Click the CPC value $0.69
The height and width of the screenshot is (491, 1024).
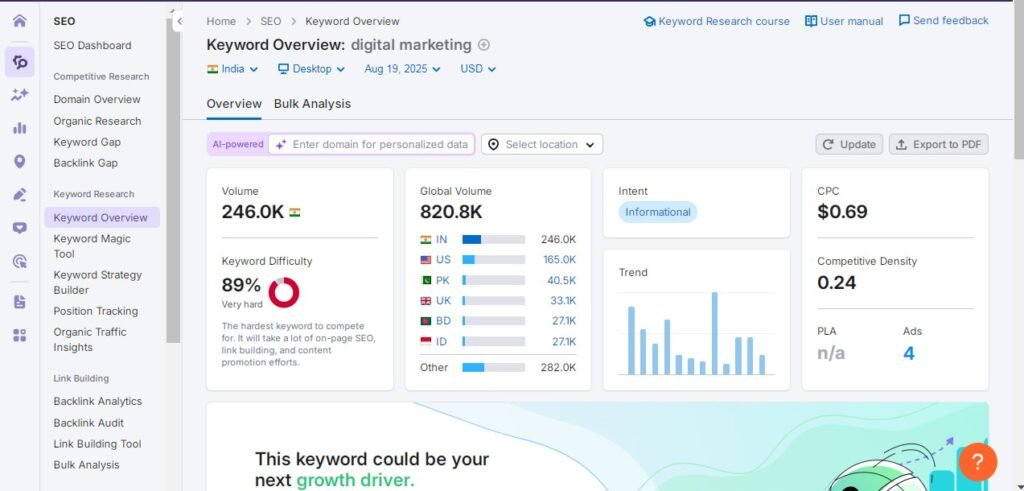pyautogui.click(x=842, y=212)
